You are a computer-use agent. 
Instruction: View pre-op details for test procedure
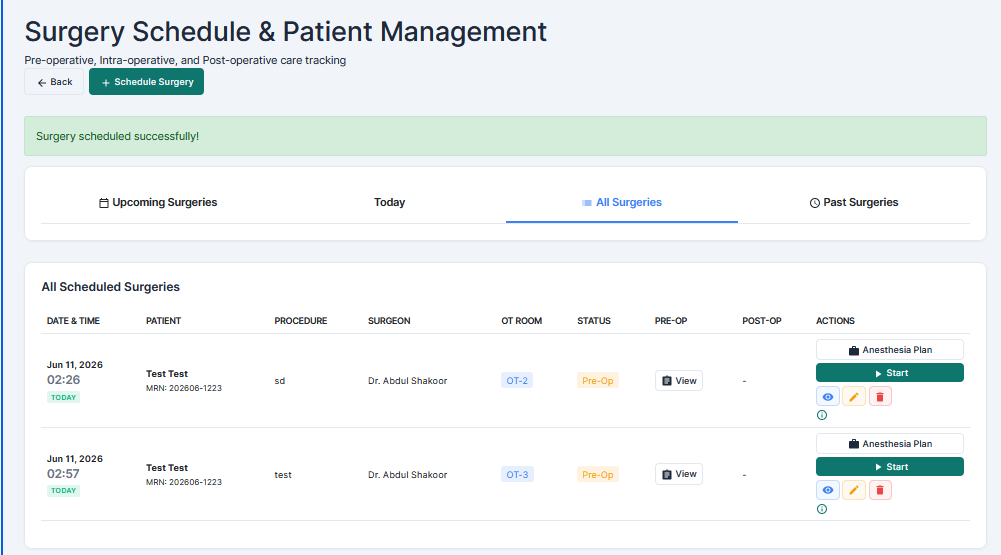(x=679, y=474)
